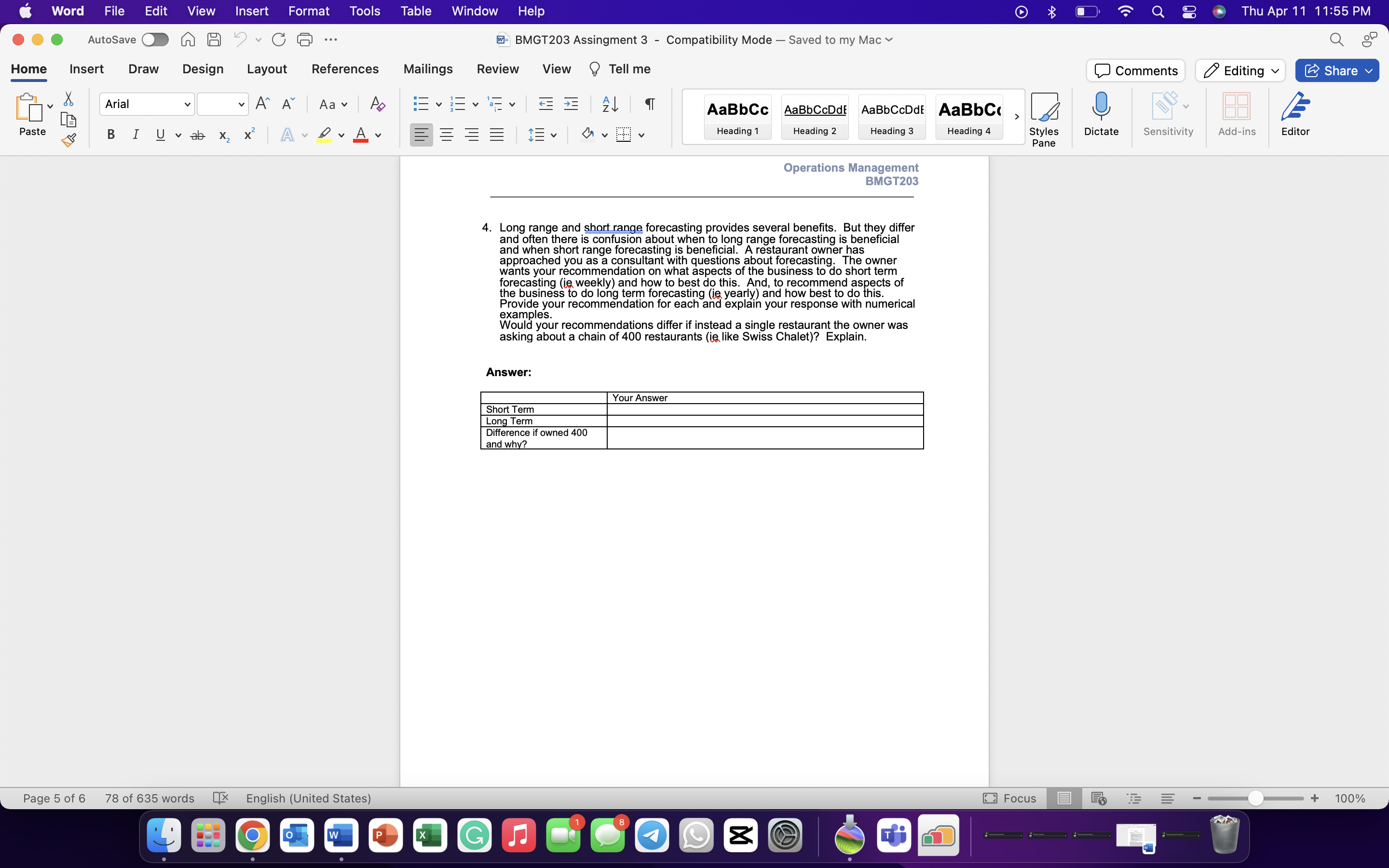The image size is (1389, 868).
Task: Toggle the AutoSave switch
Action: pos(155,40)
